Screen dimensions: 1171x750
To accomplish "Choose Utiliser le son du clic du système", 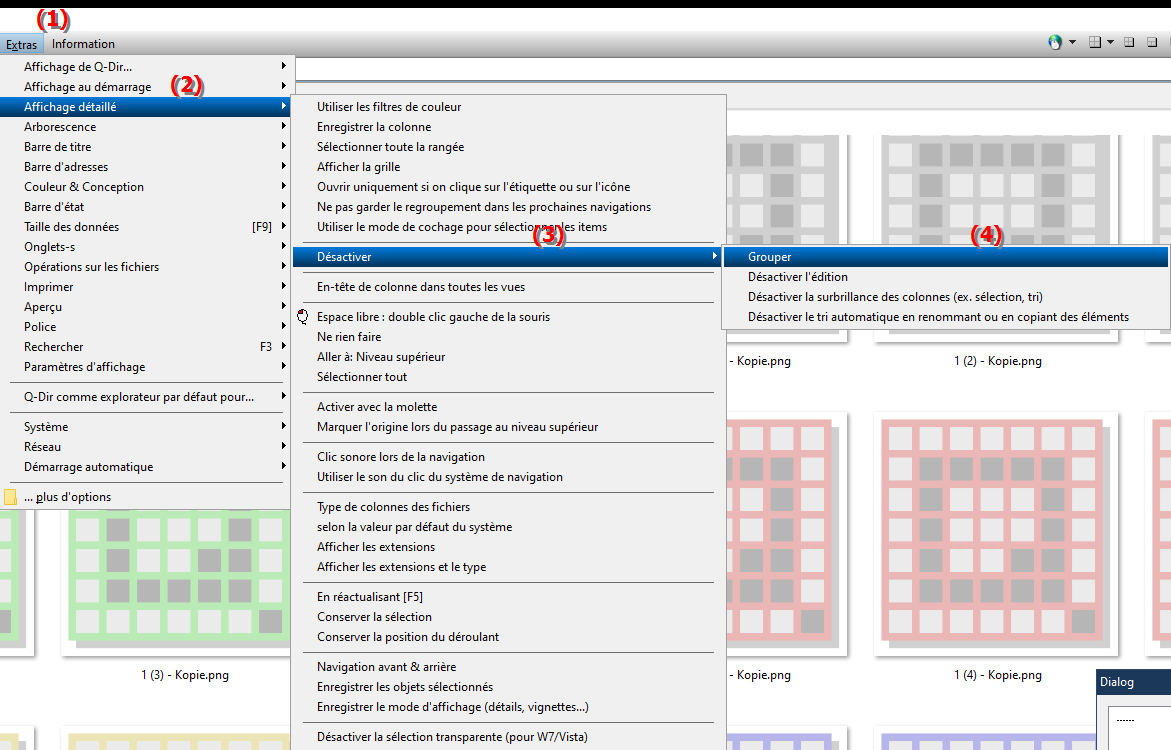I will tap(507, 478).
